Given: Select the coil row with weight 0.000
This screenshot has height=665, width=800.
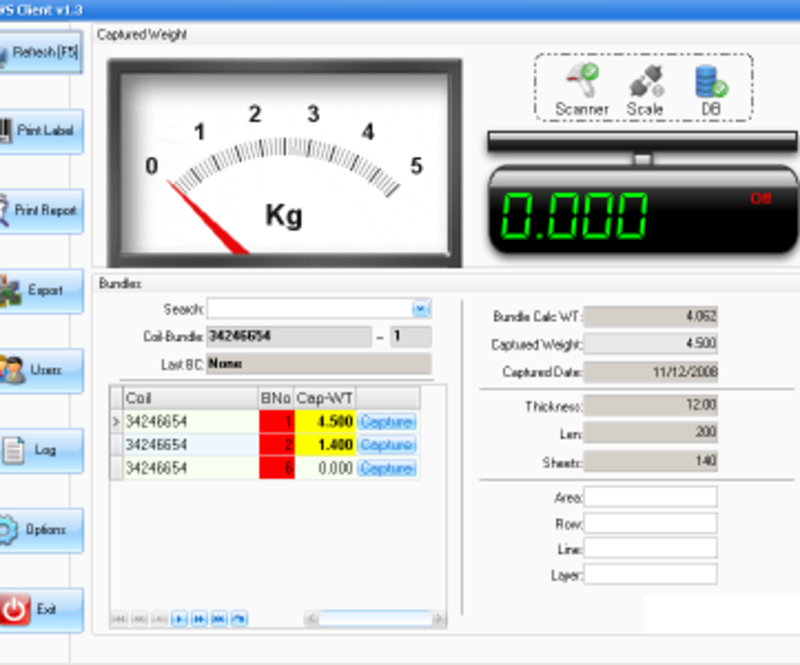Looking at the screenshot, I should tap(265, 468).
